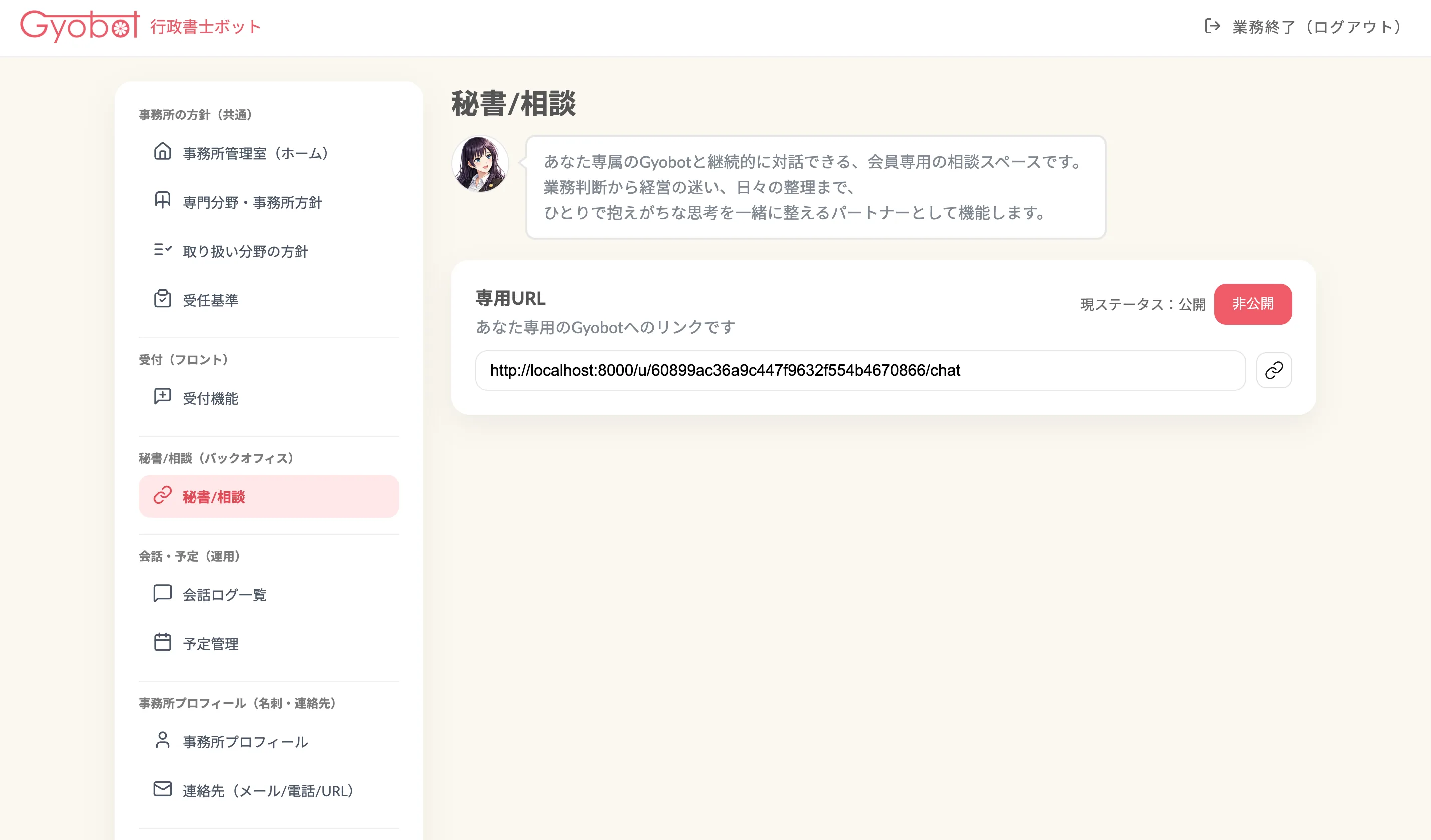Screen dimensions: 1431x840
Task: Select 受任基準 from the sidebar
Action: point(211,300)
